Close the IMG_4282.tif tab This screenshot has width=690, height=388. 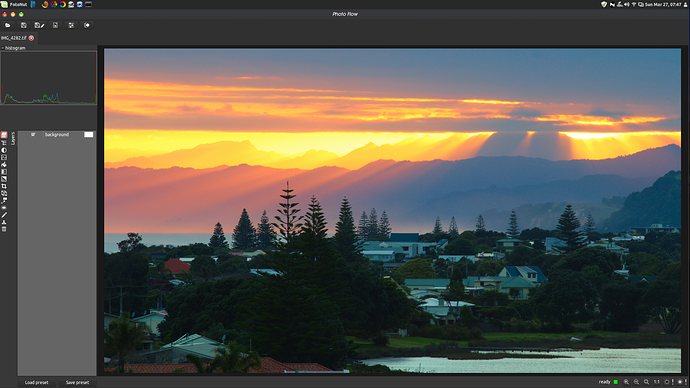pos(31,38)
